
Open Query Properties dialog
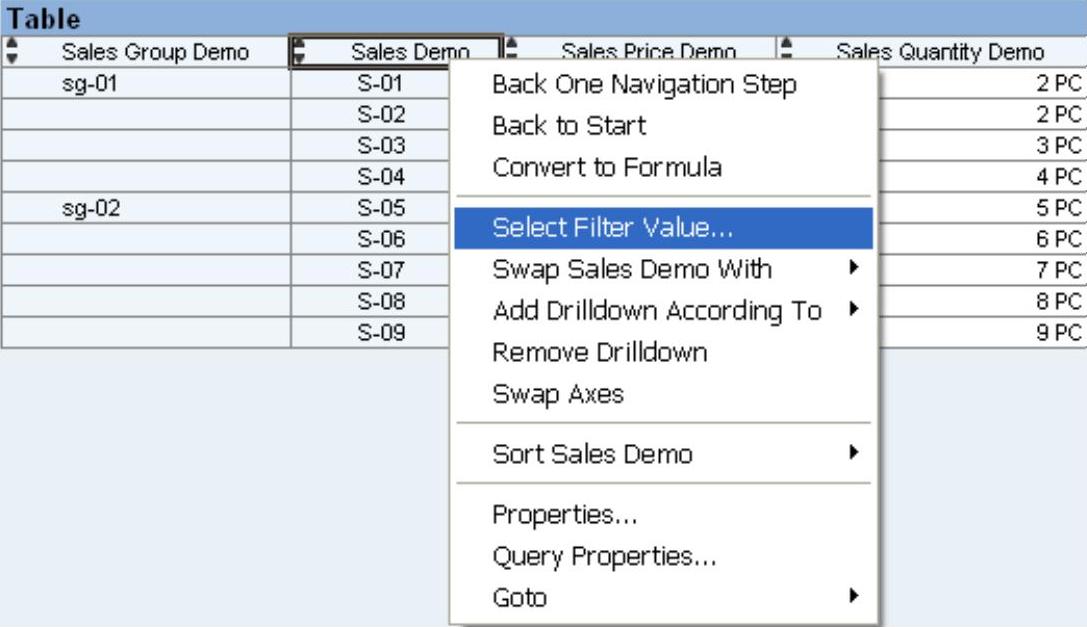(x=604, y=557)
